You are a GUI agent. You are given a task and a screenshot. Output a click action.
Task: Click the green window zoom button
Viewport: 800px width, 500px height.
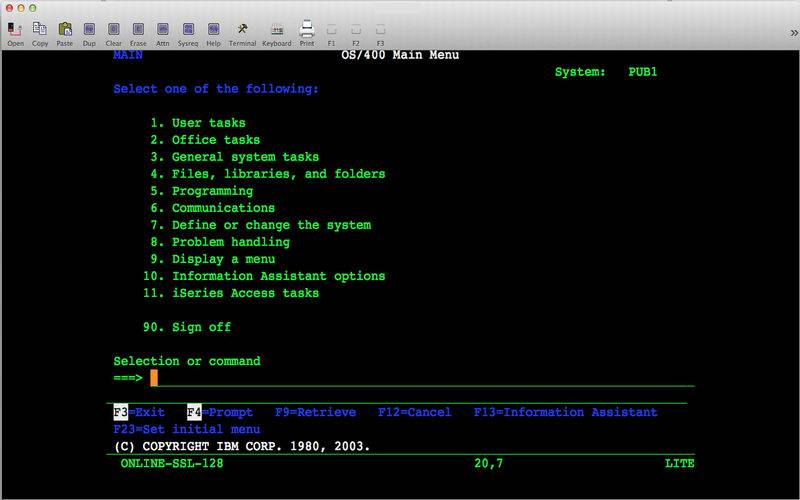33,8
